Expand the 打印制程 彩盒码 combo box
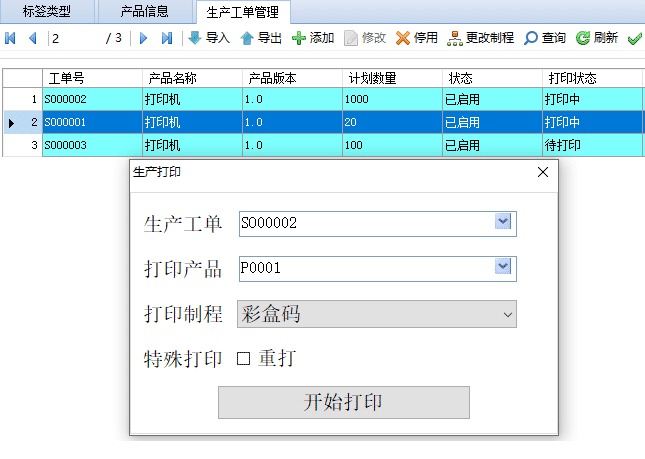The image size is (645, 459). [377, 314]
